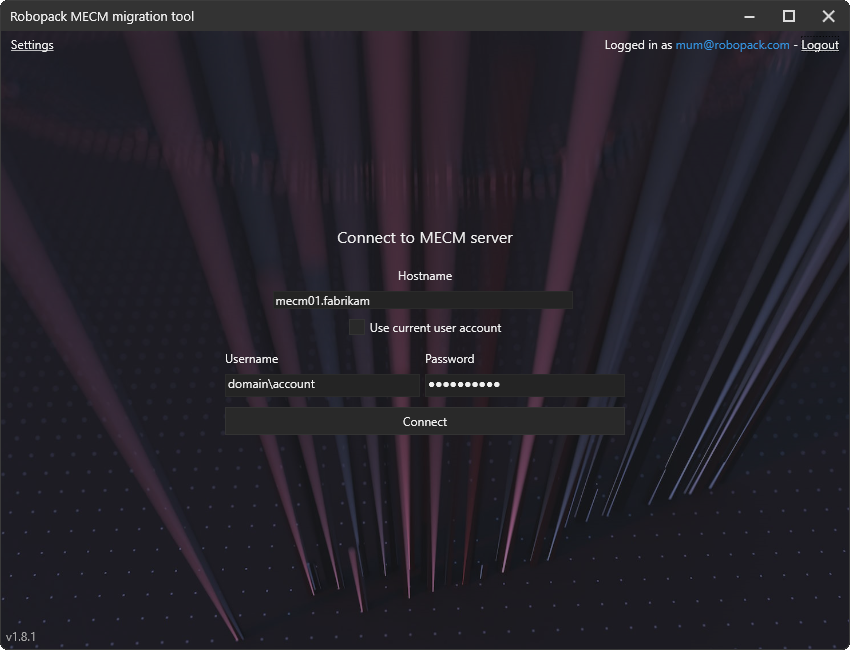Click the 'Use current user account' label text
Image resolution: width=850 pixels, height=650 pixels.
pos(435,328)
